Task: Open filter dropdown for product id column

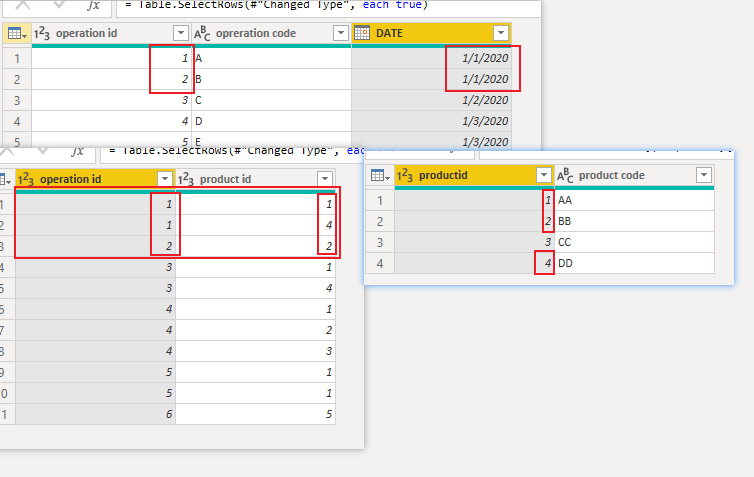Action: [325, 179]
